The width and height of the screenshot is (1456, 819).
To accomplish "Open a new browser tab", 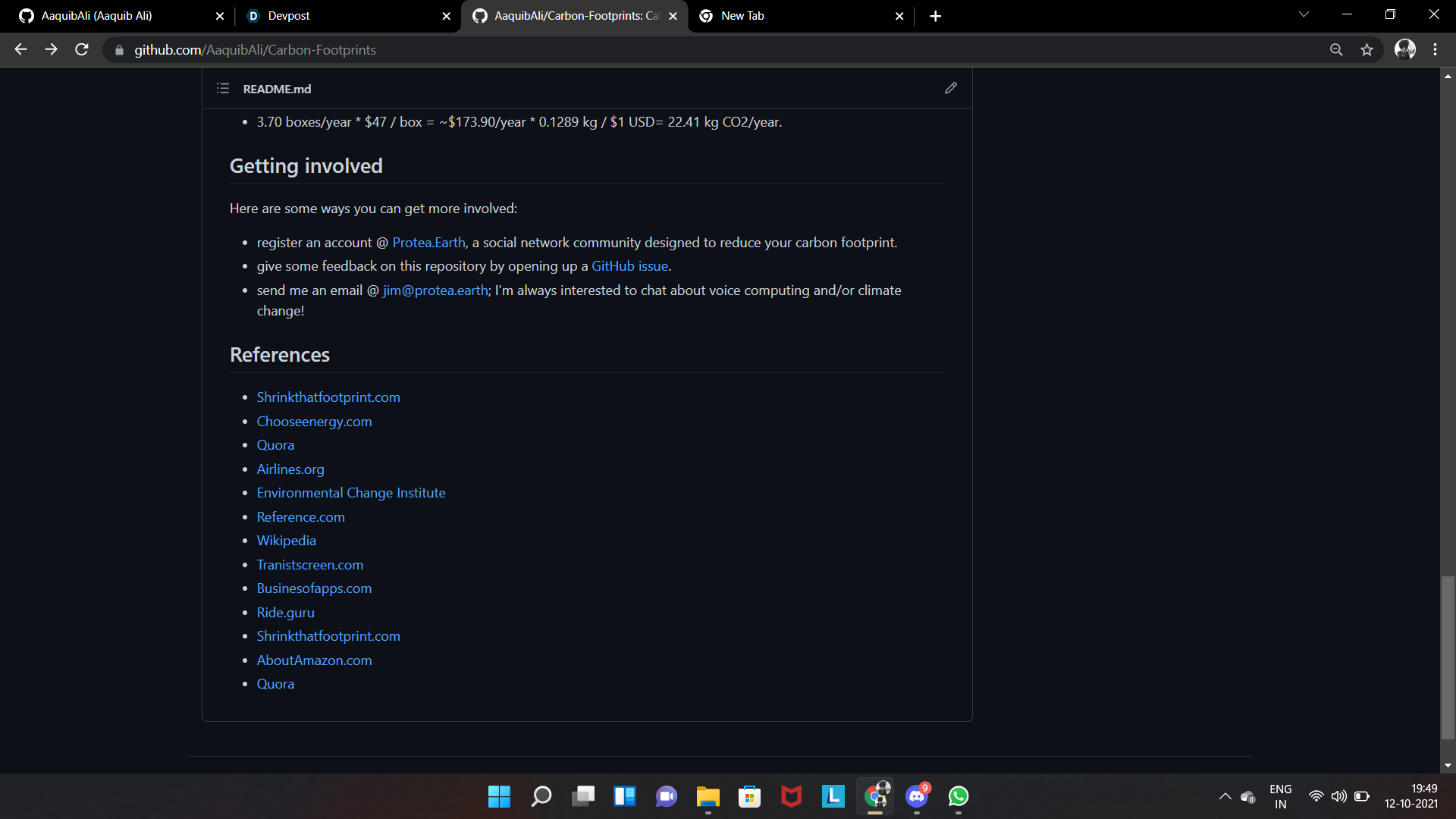I will [x=935, y=16].
